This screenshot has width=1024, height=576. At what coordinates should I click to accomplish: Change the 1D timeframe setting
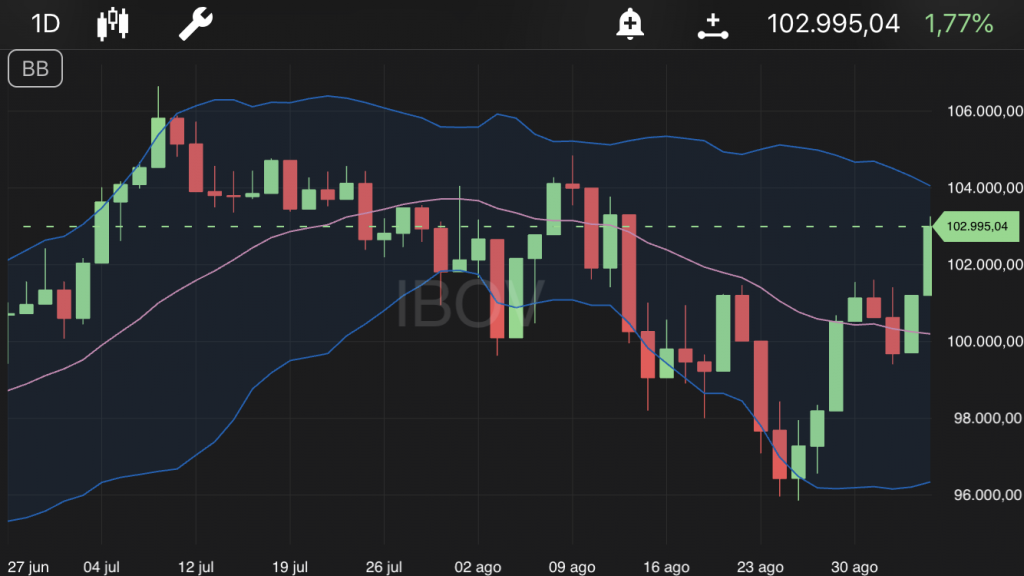[46, 24]
